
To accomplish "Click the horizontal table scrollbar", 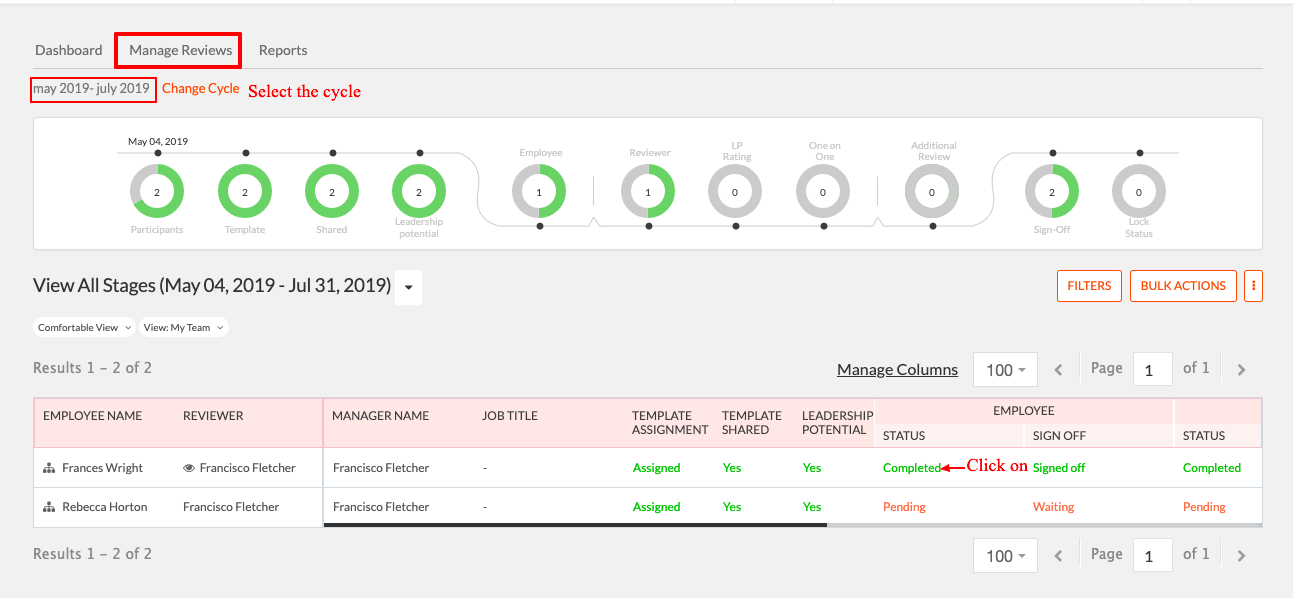I will [x=575, y=524].
